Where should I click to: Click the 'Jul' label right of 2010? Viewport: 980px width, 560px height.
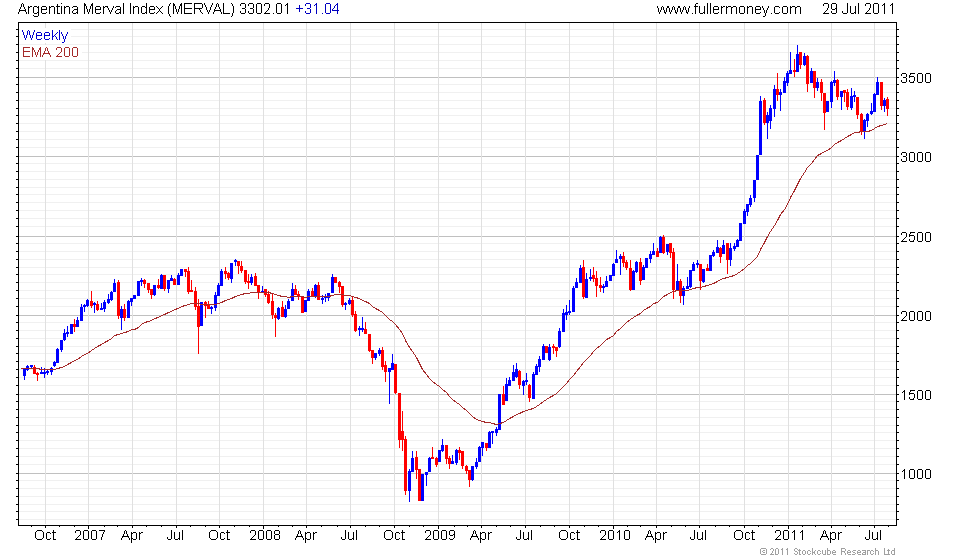coord(698,536)
